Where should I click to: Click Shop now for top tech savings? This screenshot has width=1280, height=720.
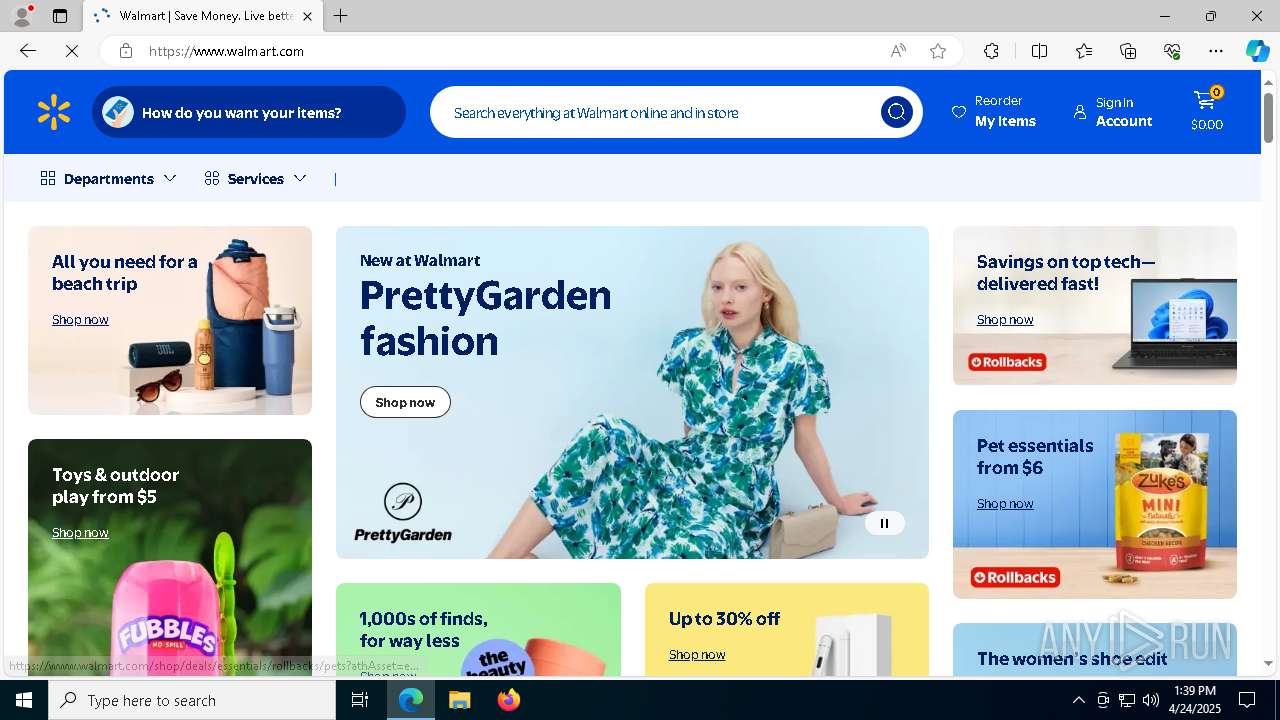pos(1005,320)
